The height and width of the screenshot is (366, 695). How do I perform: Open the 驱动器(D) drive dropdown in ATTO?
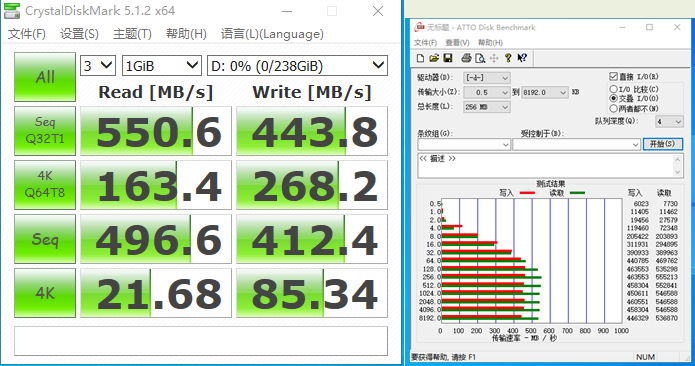pyautogui.click(x=487, y=78)
